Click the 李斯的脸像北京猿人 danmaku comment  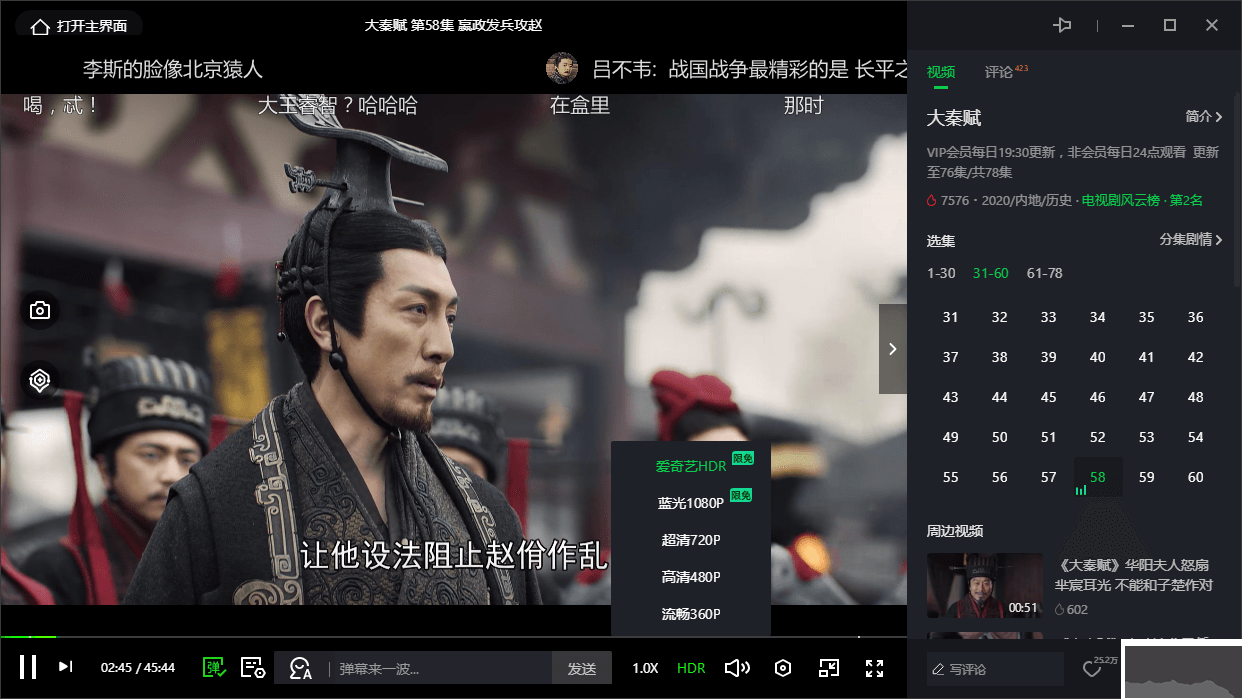pos(172,69)
